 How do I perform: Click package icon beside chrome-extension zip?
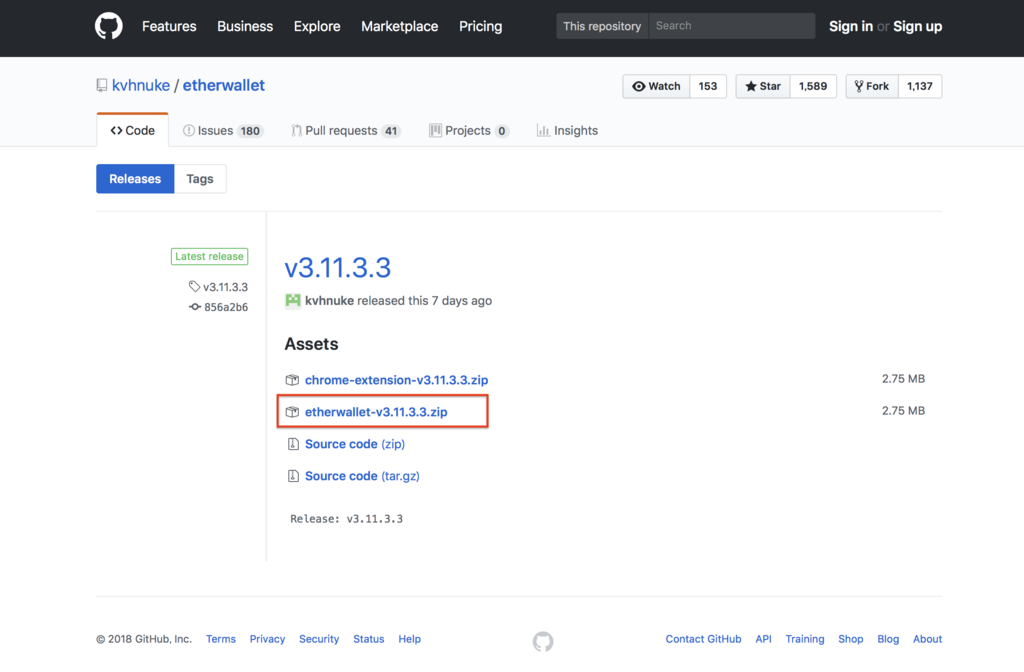point(292,380)
